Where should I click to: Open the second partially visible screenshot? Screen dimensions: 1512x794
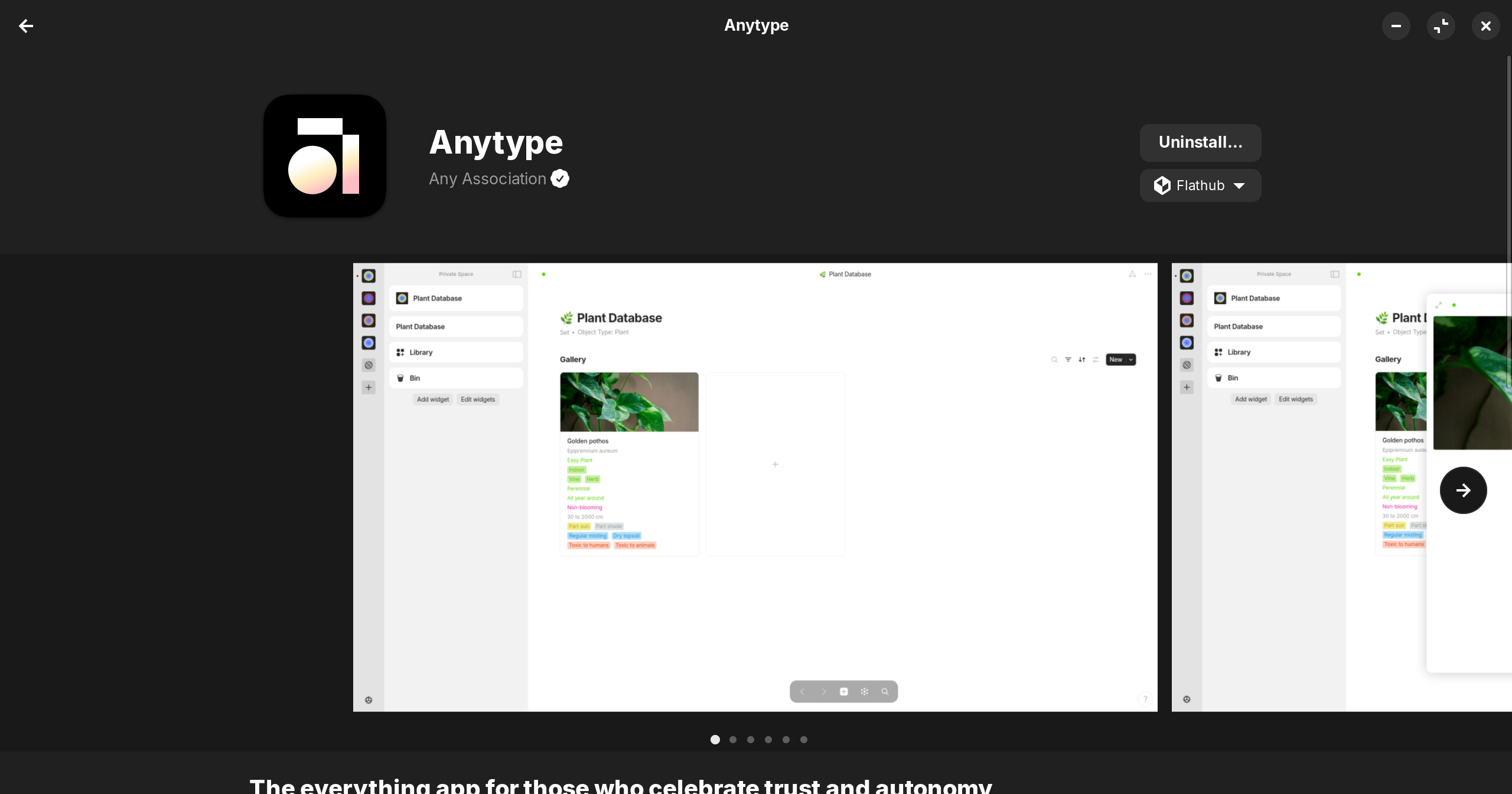pyautogui.click(x=1341, y=487)
